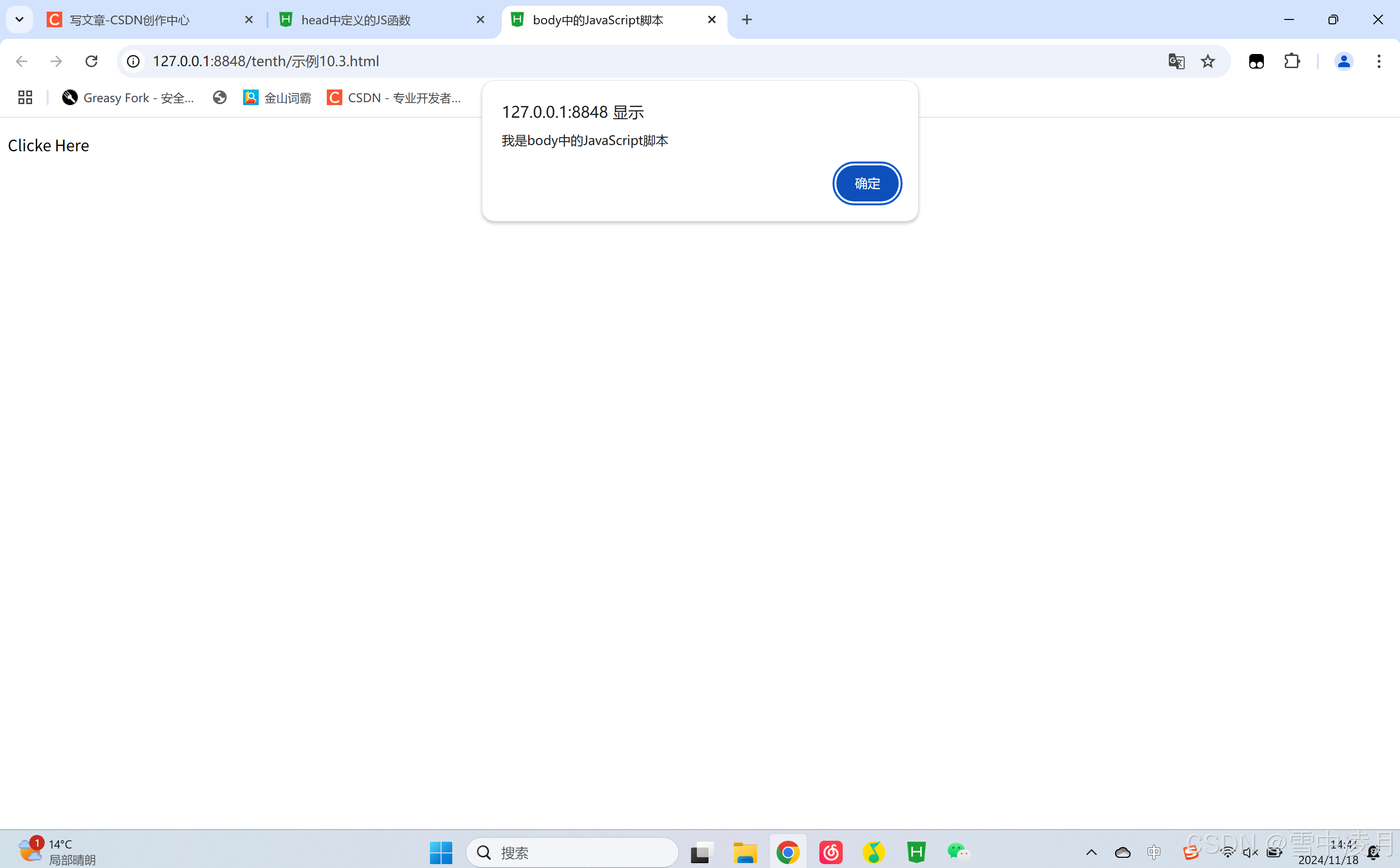Click the Tampermonkey extension icon
Screen dimensions: 1400x868
1256,61
